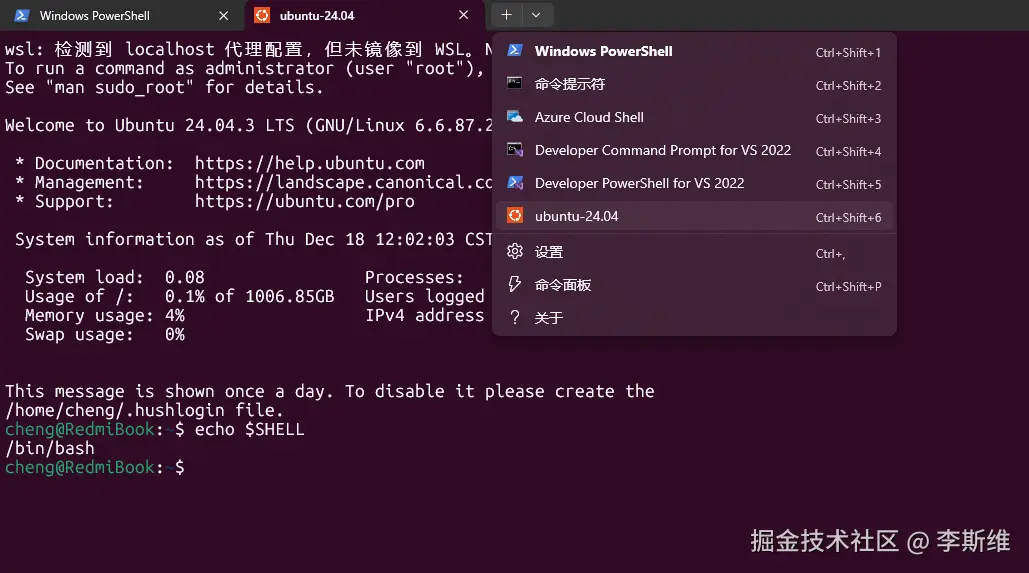Click the Developer Command Prompt for VS 2022 icon
The width and height of the screenshot is (1029, 573).
[x=515, y=150]
